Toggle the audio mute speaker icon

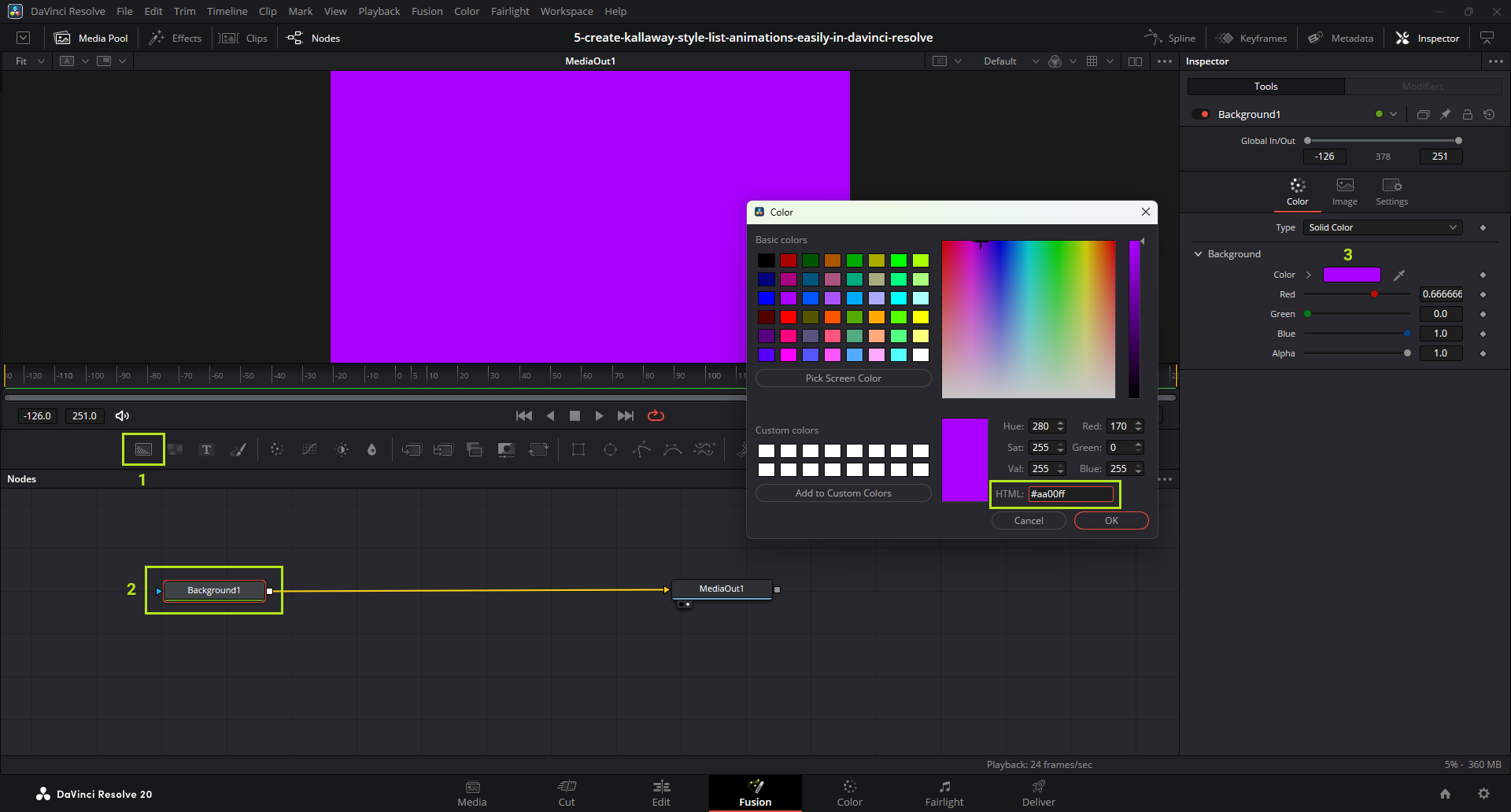point(122,415)
